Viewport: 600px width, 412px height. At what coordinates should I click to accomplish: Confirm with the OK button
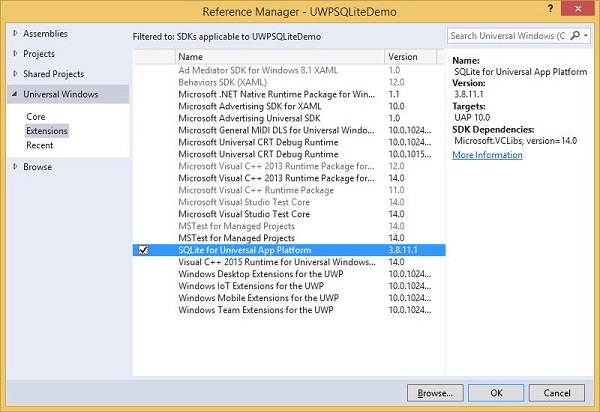pos(496,393)
